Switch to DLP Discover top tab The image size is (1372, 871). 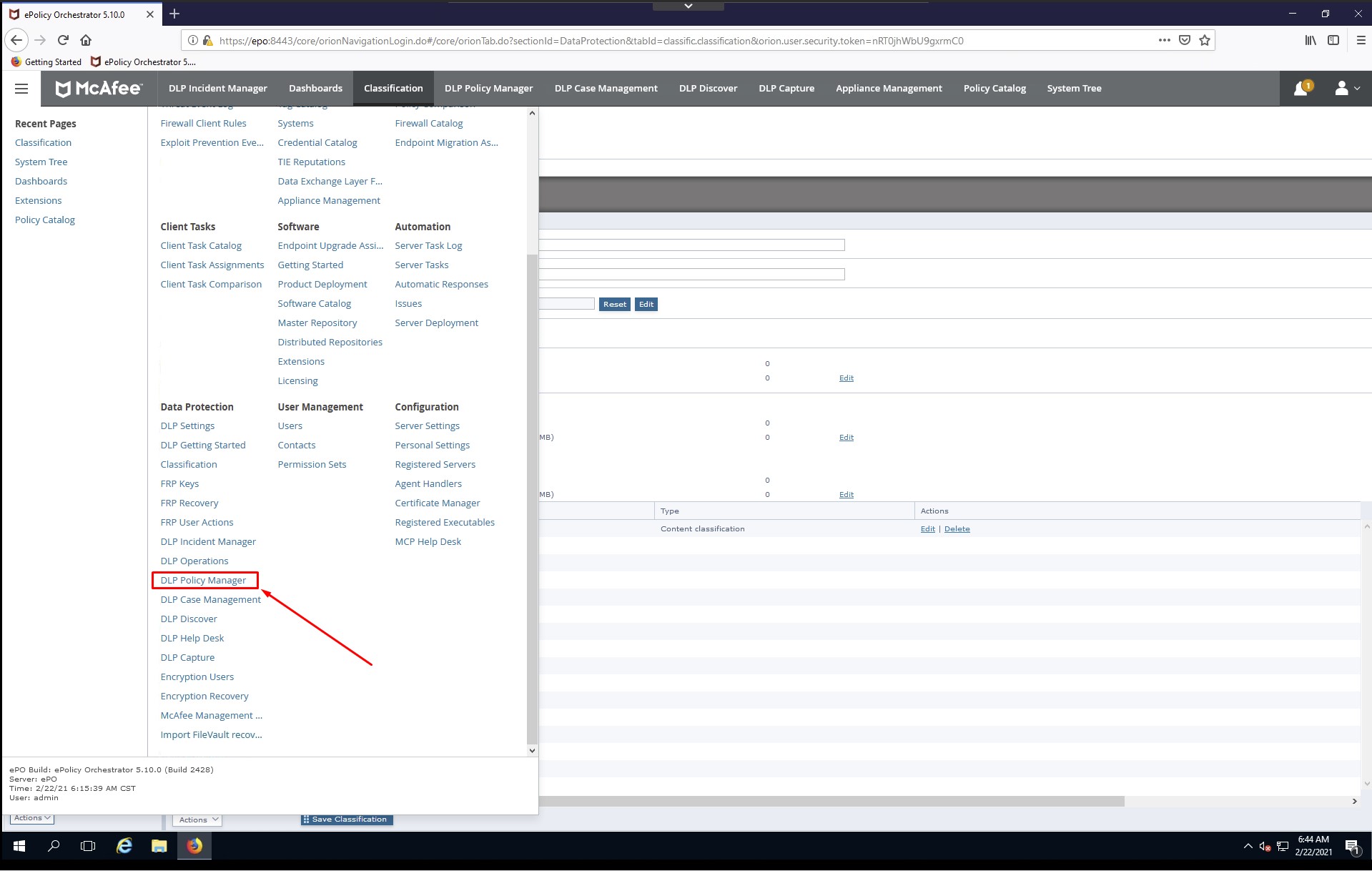pos(708,89)
